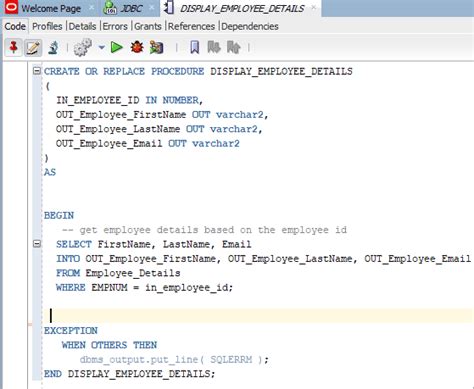Toggle bookmark icon in toolbar
474x389 pixels.
[x=195, y=47]
